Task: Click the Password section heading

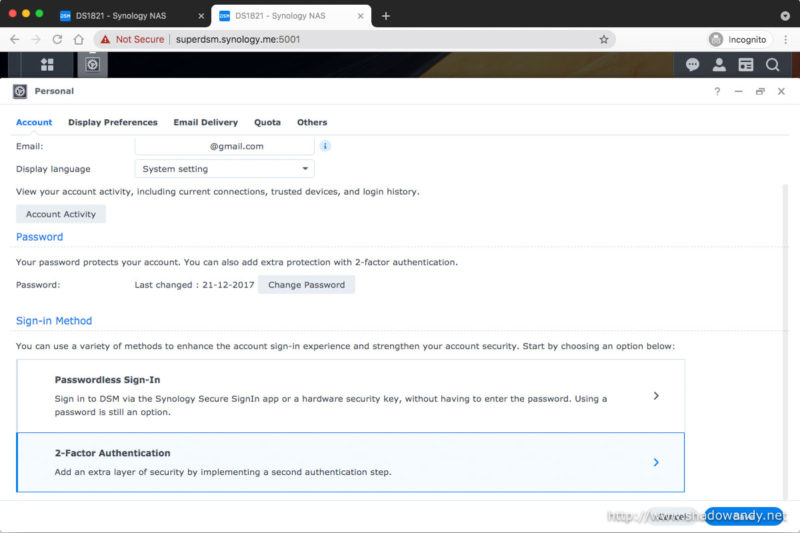Action: tap(39, 237)
